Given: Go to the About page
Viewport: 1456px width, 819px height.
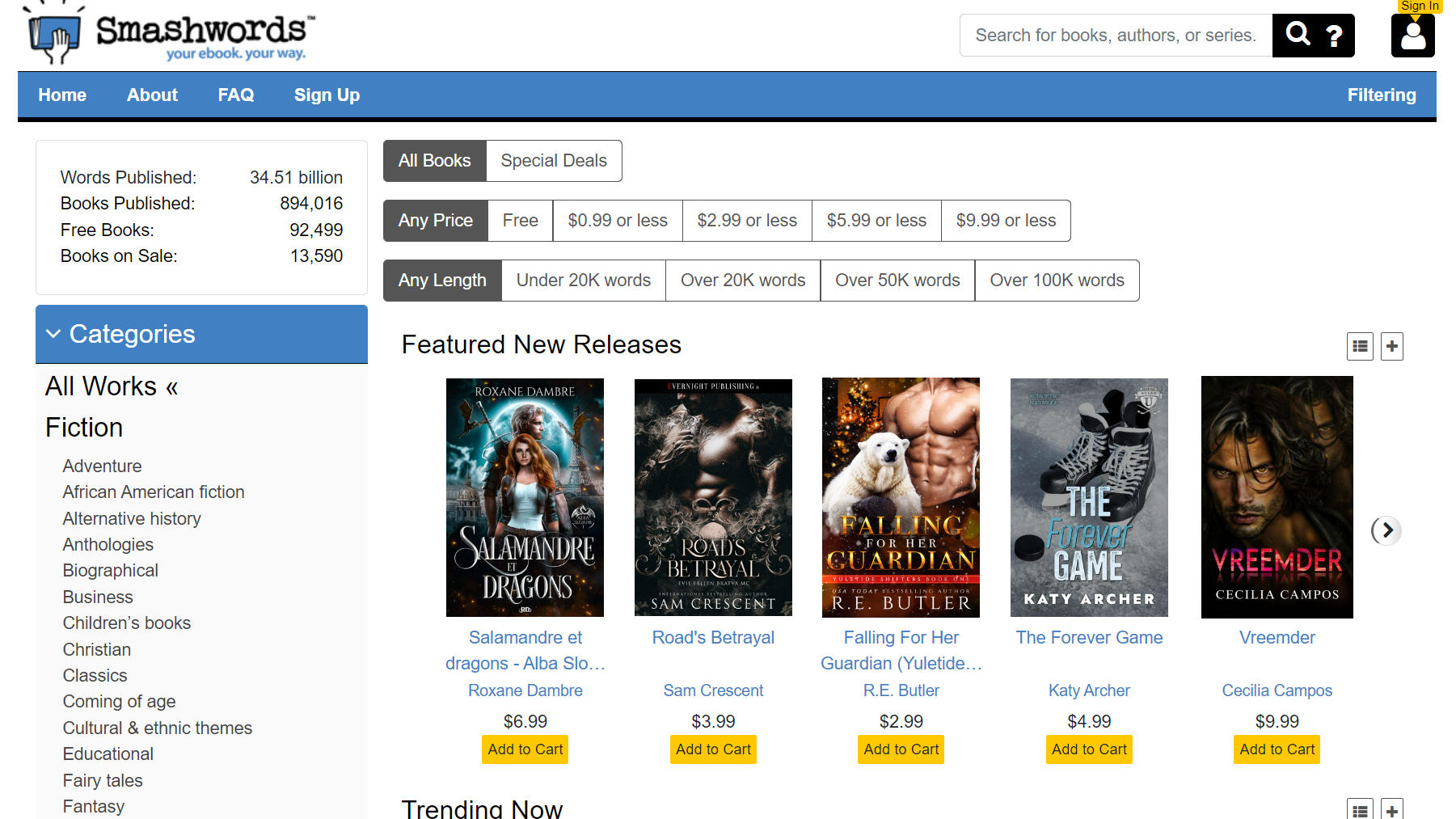Looking at the screenshot, I should 152,95.
